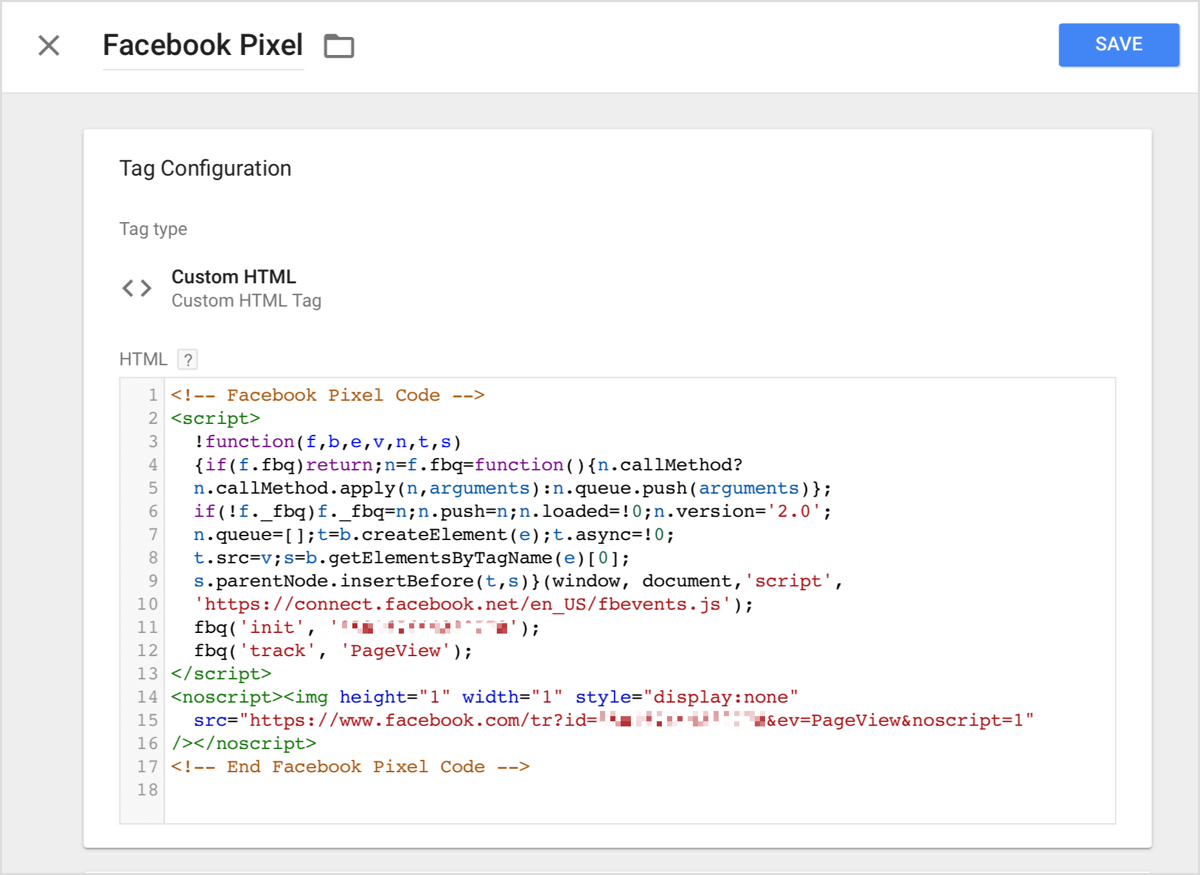Close the tag editor with the X
The width and height of the screenshot is (1200, 875).
48,46
